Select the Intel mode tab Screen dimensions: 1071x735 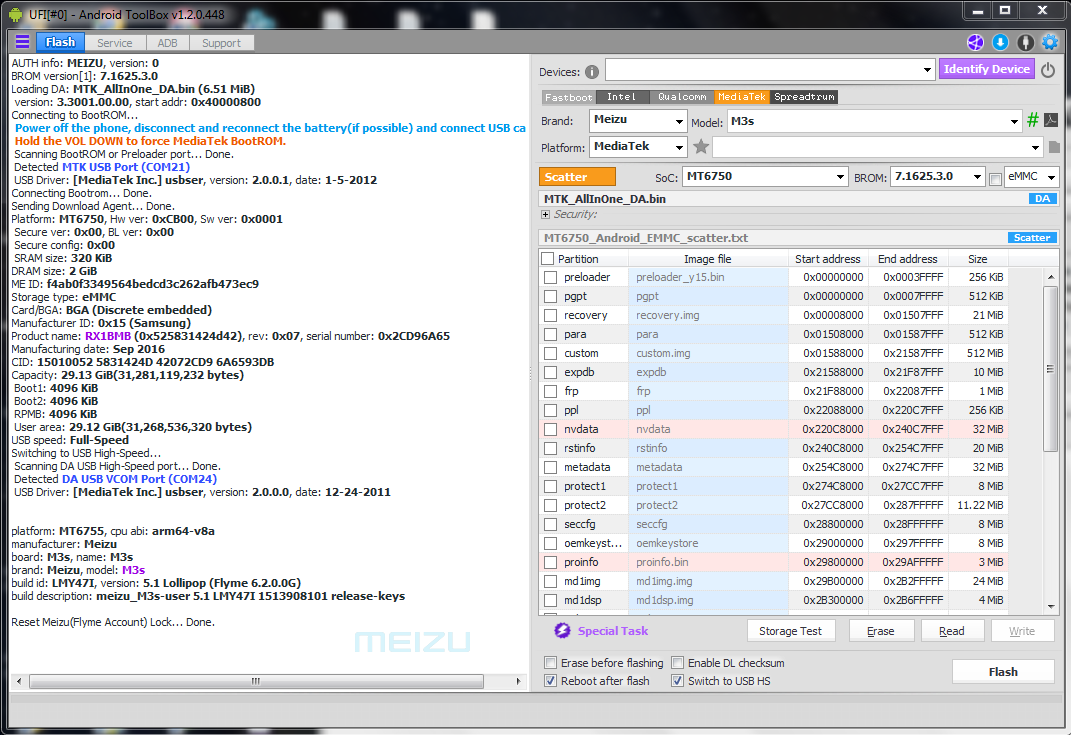[622, 97]
